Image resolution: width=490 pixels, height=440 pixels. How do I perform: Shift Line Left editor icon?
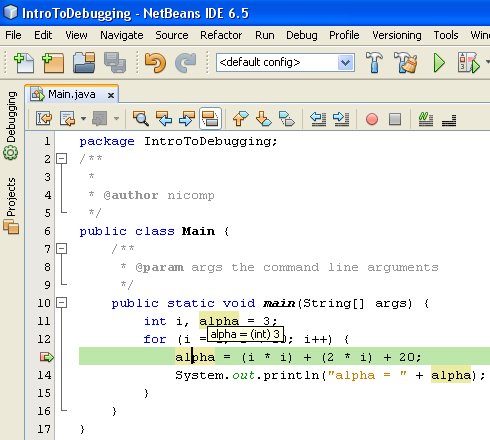318,119
